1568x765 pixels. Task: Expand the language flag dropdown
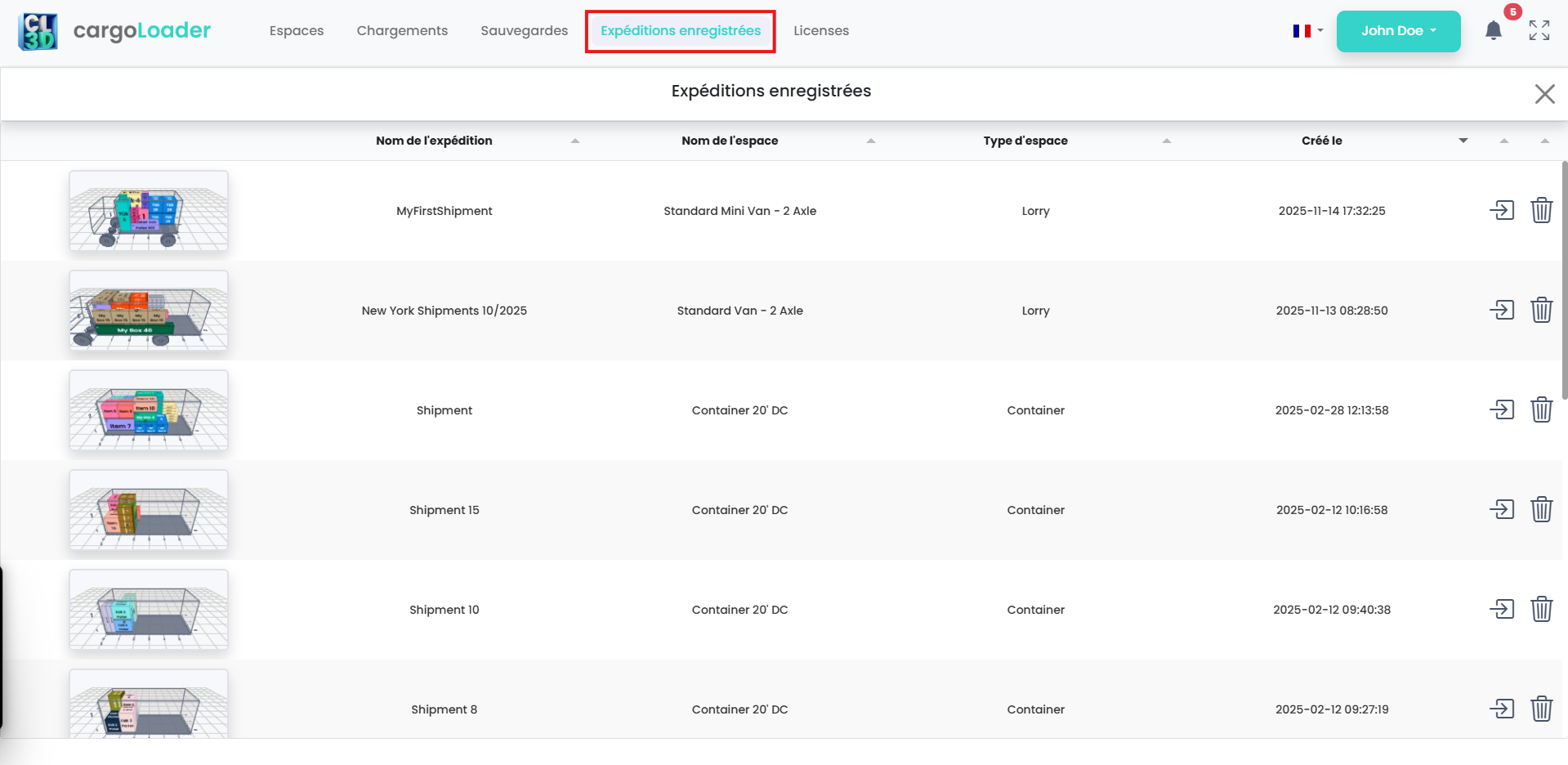[1307, 31]
